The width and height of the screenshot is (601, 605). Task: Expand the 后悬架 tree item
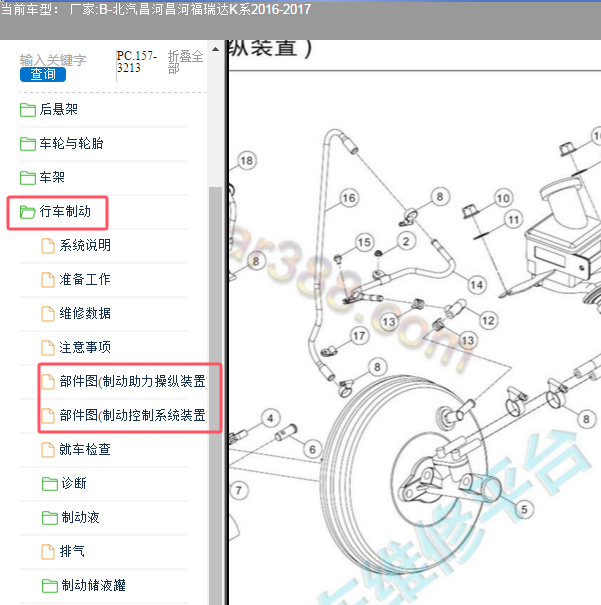58,110
